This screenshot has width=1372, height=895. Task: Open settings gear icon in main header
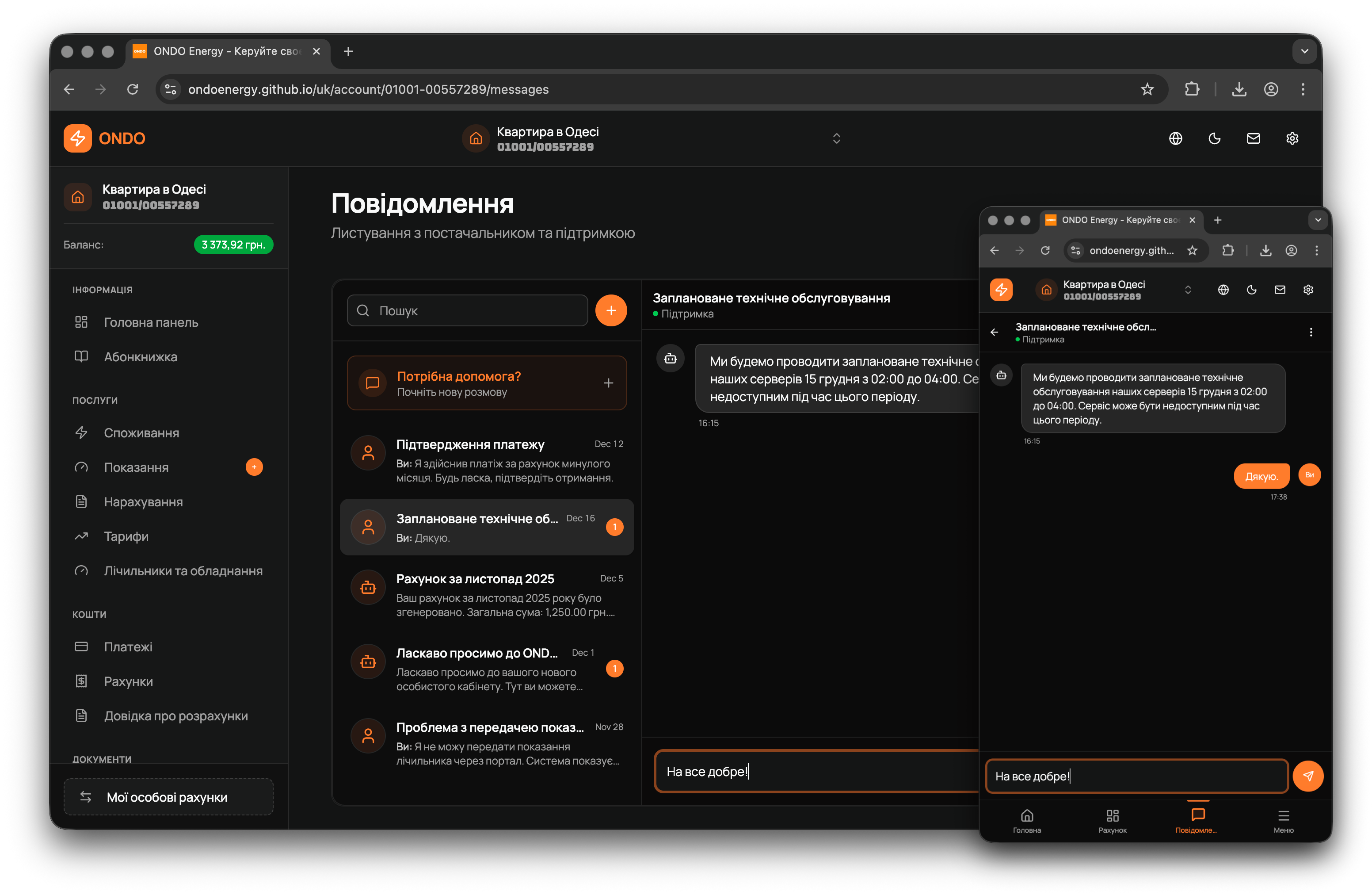coord(1292,138)
